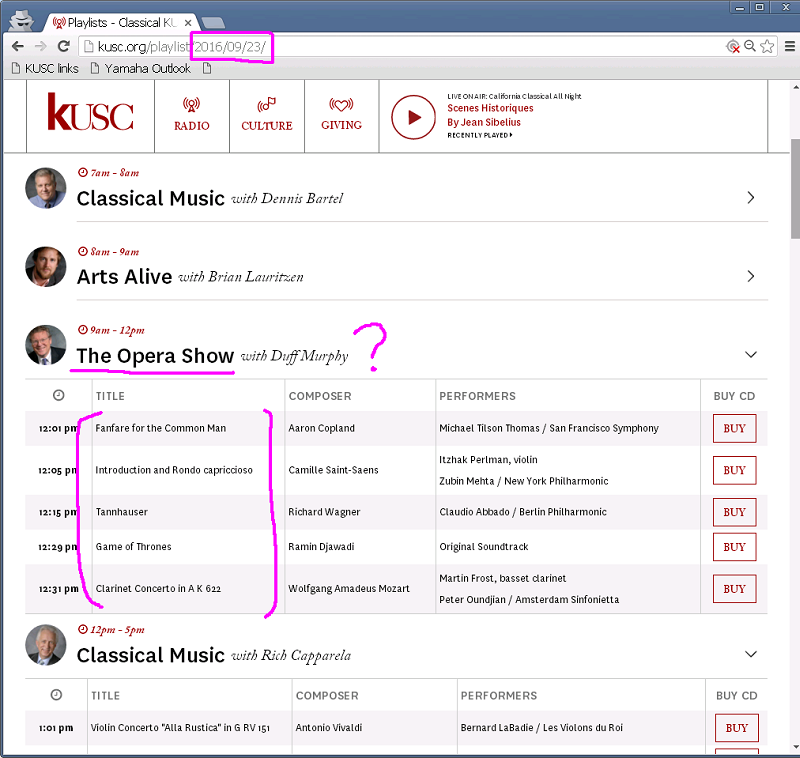
Task: Click the scrollbar down arrow
Action: [x=795, y=748]
